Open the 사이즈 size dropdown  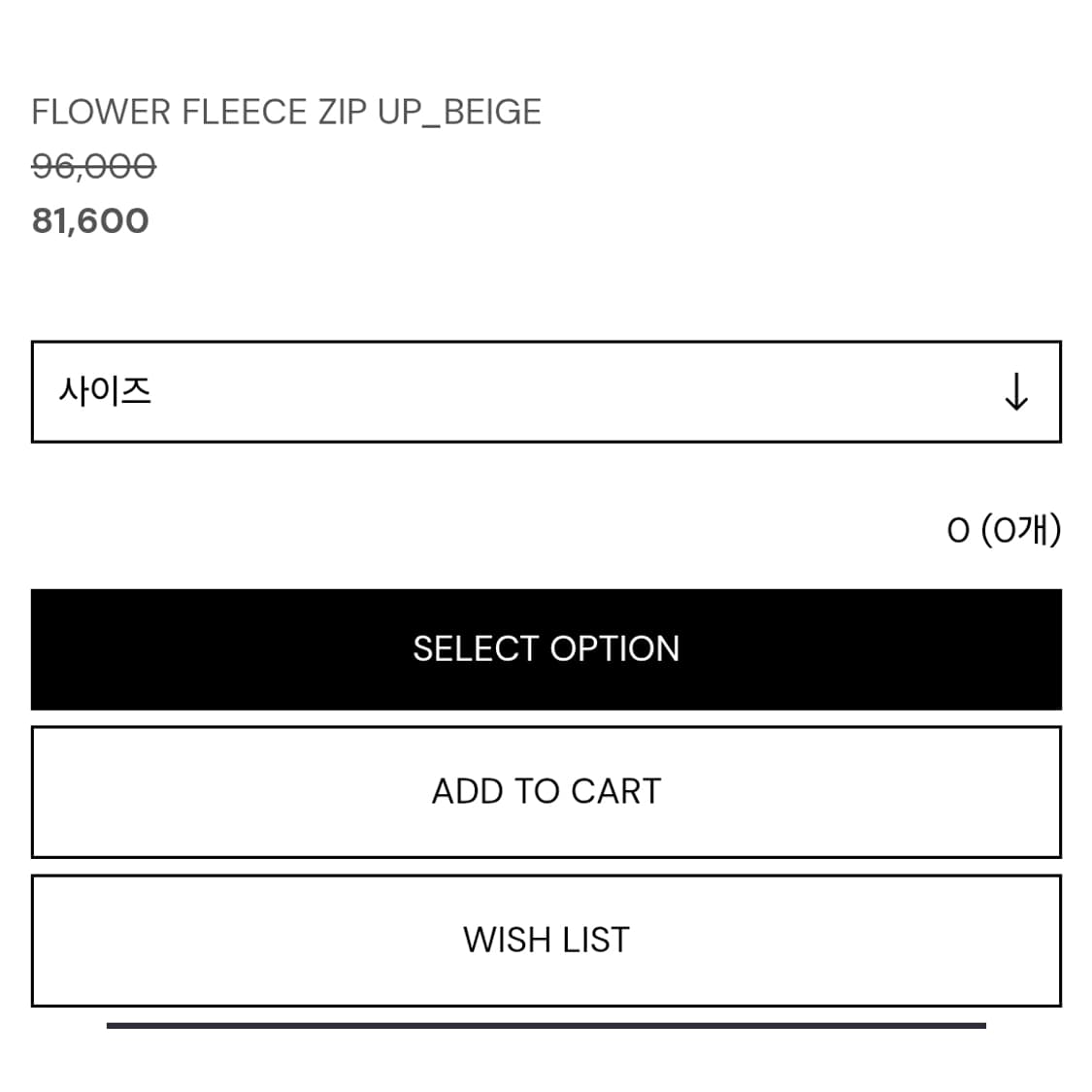tap(546, 392)
